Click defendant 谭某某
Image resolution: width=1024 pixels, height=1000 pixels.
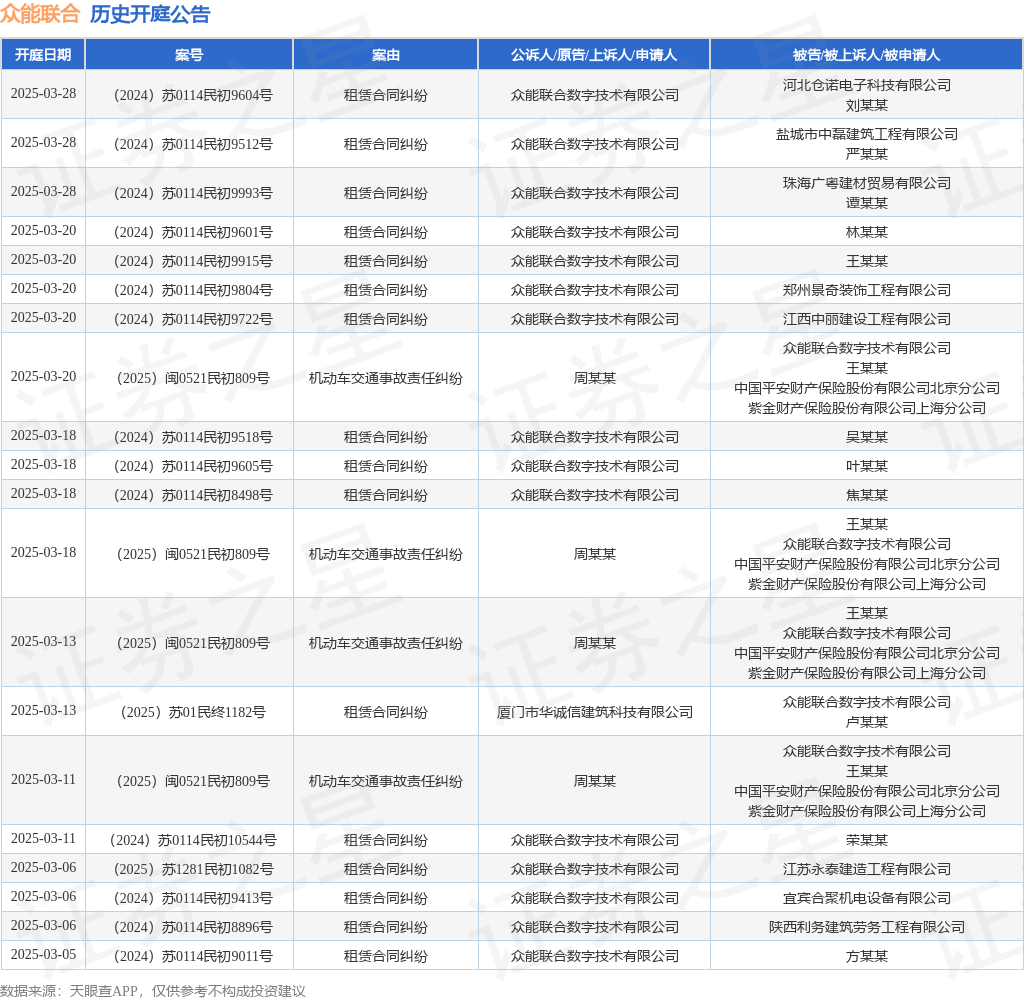pos(867,203)
